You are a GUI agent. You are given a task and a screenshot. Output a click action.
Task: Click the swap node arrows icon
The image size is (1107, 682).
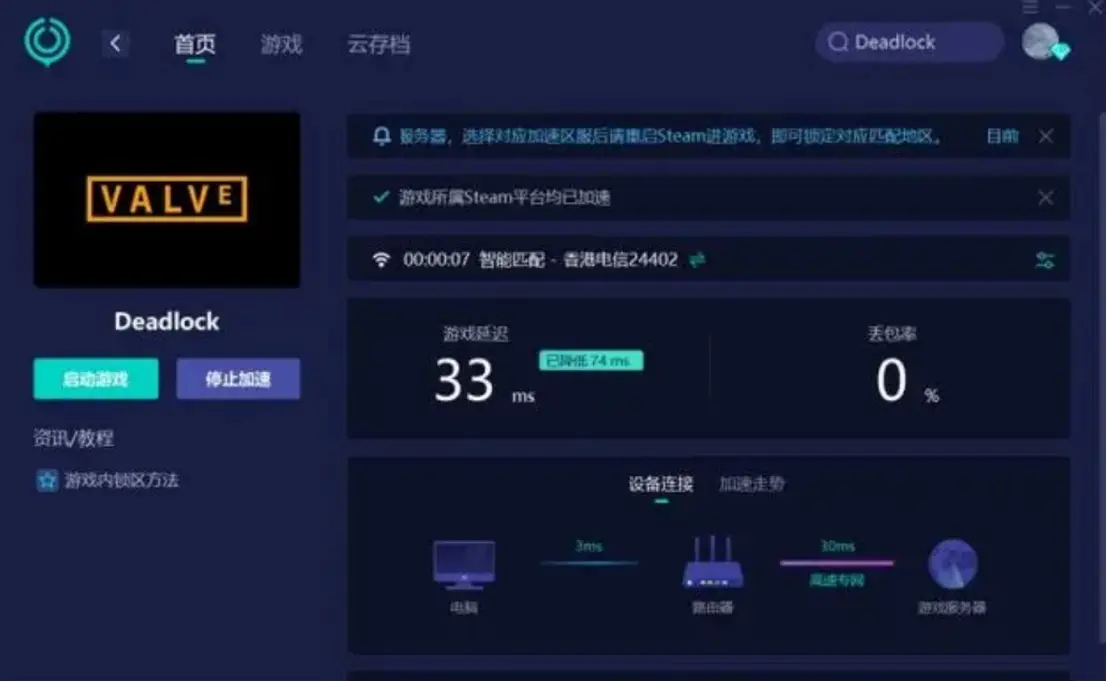pyautogui.click(x=697, y=260)
